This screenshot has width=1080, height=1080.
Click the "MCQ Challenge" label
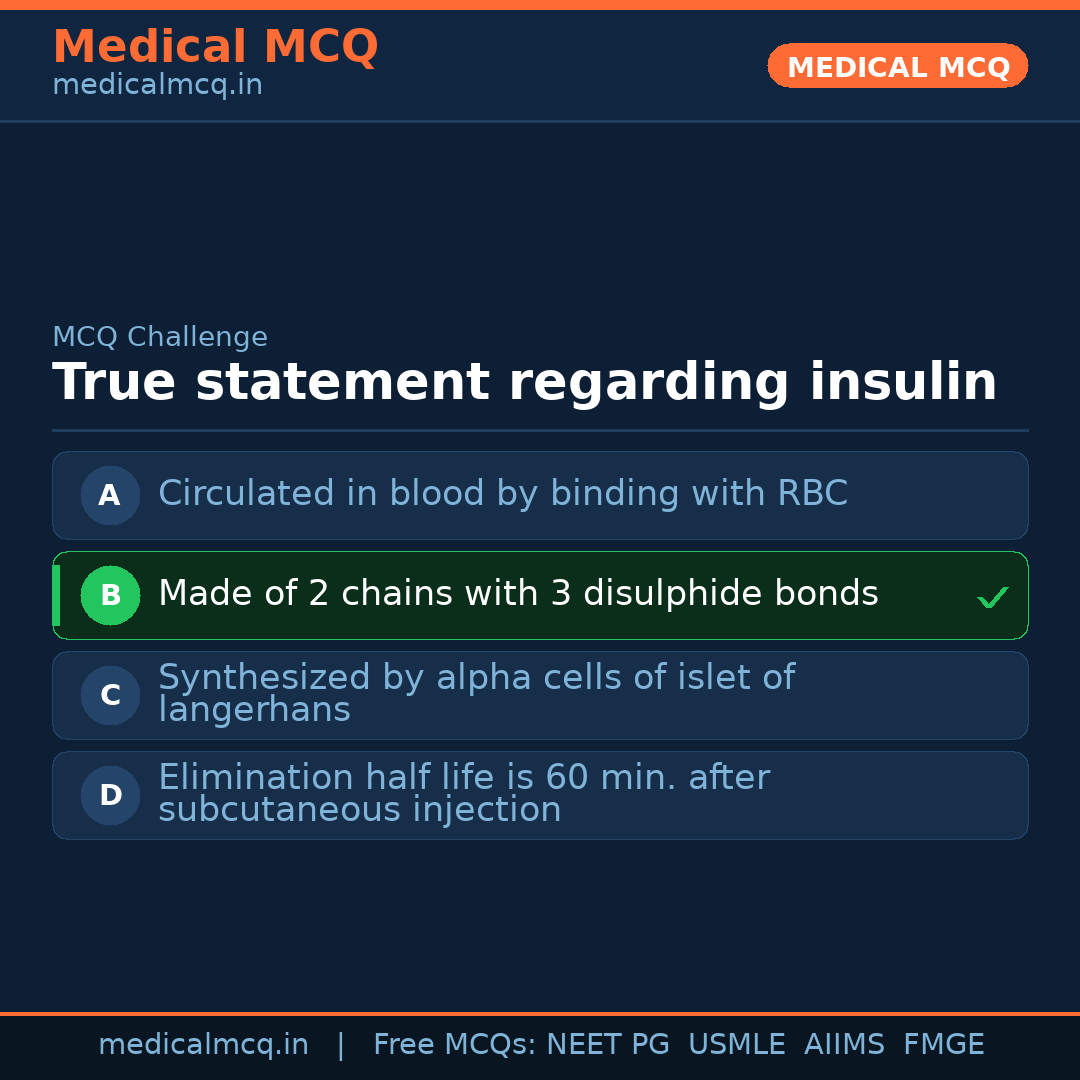(x=160, y=337)
